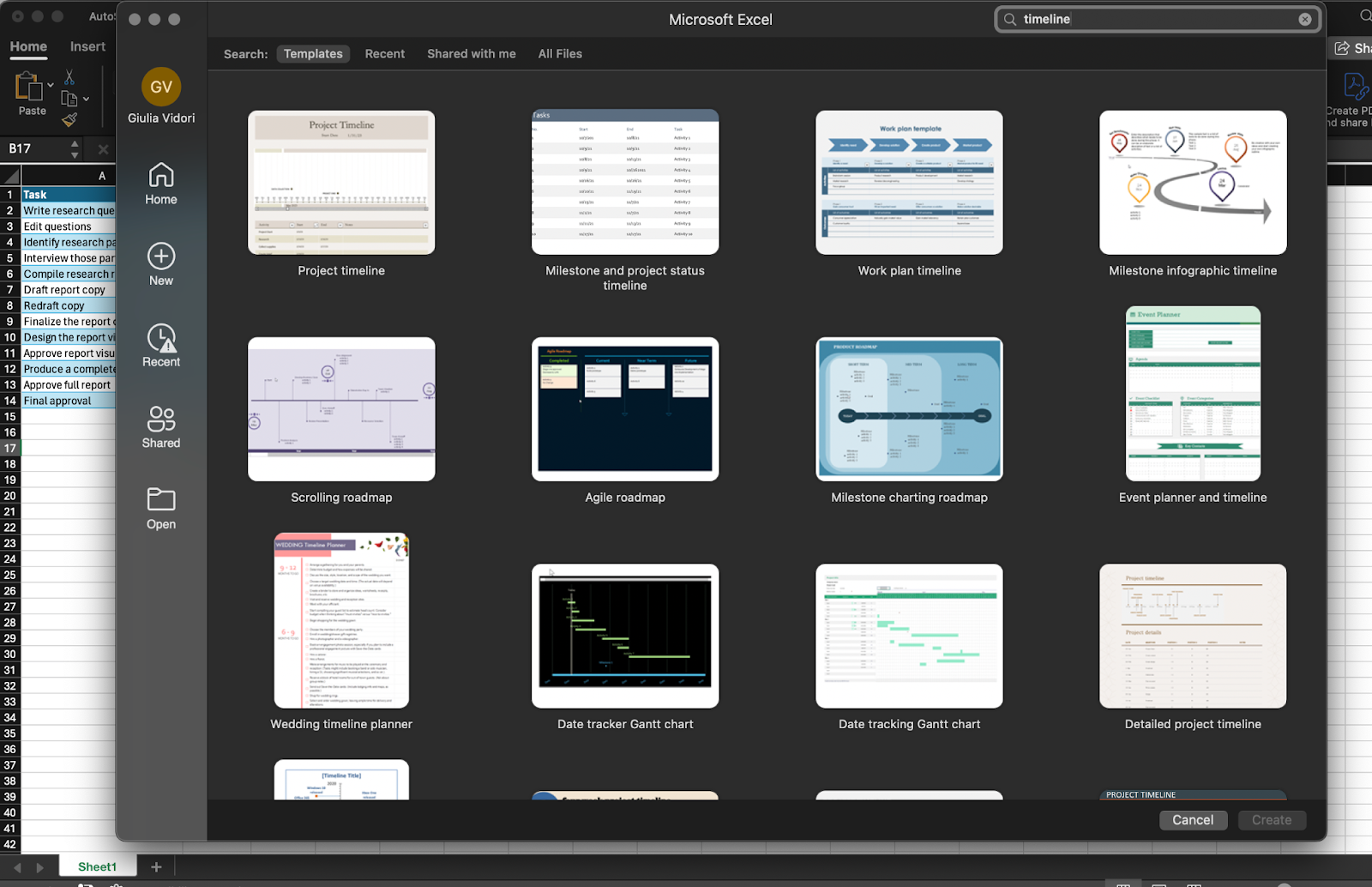
Task: Open the Home ribbon tab
Action: pos(28,47)
